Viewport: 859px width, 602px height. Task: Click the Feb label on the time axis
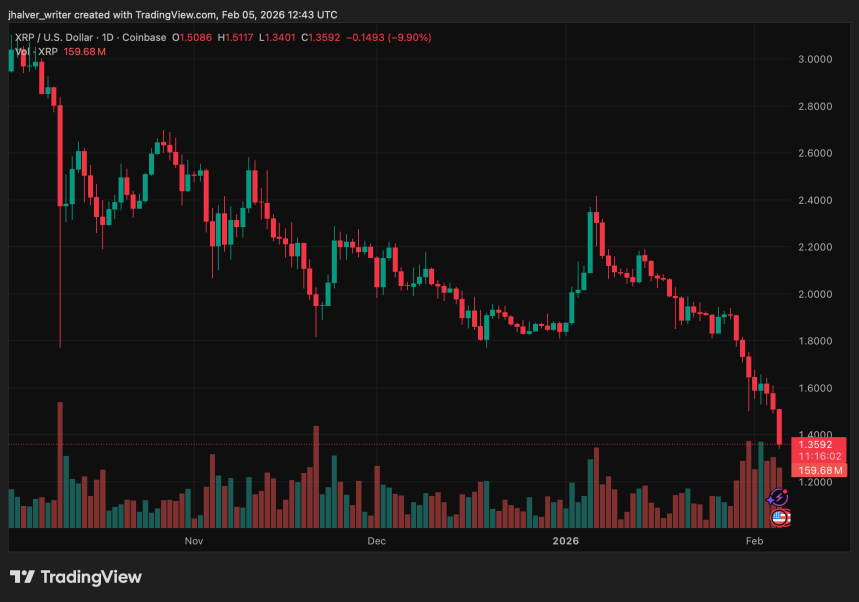click(x=754, y=541)
